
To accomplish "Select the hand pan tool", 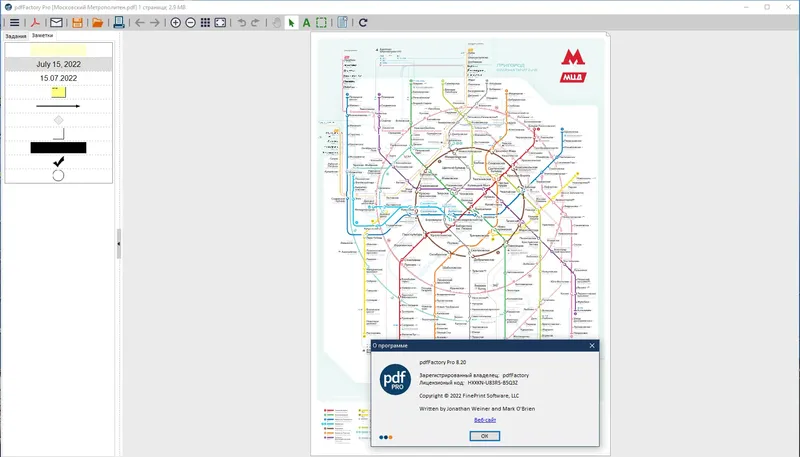I will [277, 22].
